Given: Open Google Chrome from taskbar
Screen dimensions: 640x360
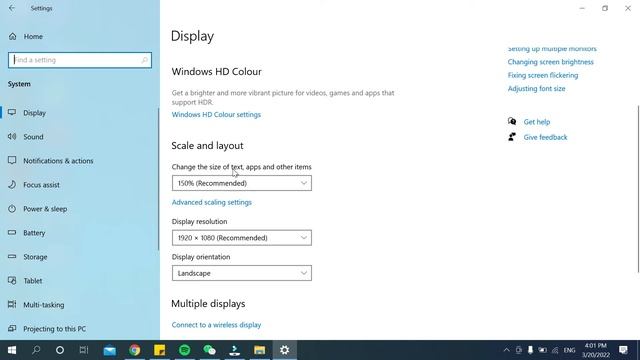Looking at the screenshot, I should [x=135, y=350].
